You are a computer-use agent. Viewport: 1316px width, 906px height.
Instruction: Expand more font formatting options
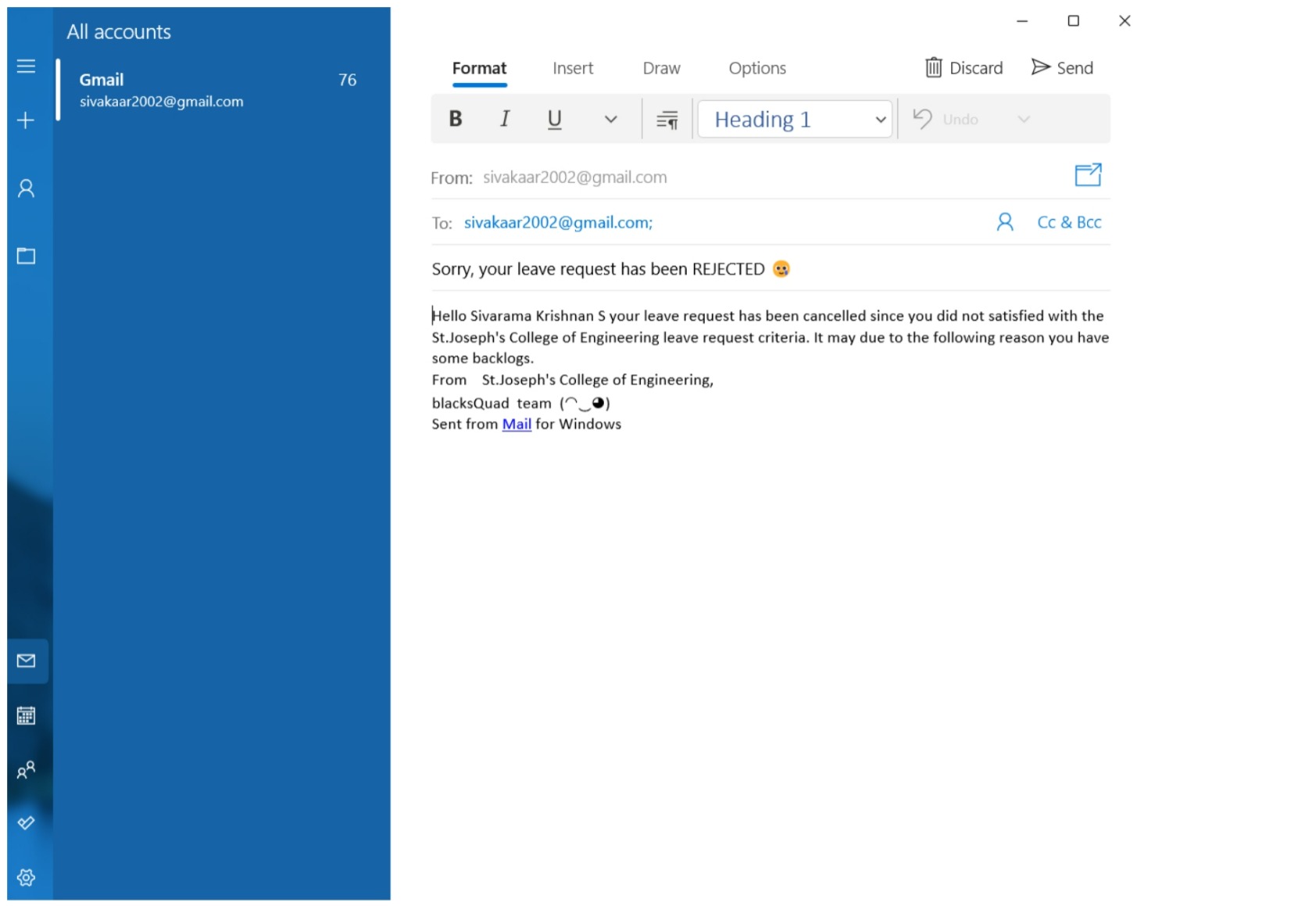[x=610, y=119]
